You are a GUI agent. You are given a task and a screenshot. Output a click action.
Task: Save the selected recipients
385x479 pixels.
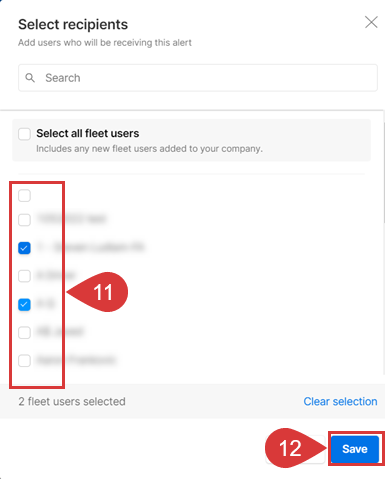point(355,449)
